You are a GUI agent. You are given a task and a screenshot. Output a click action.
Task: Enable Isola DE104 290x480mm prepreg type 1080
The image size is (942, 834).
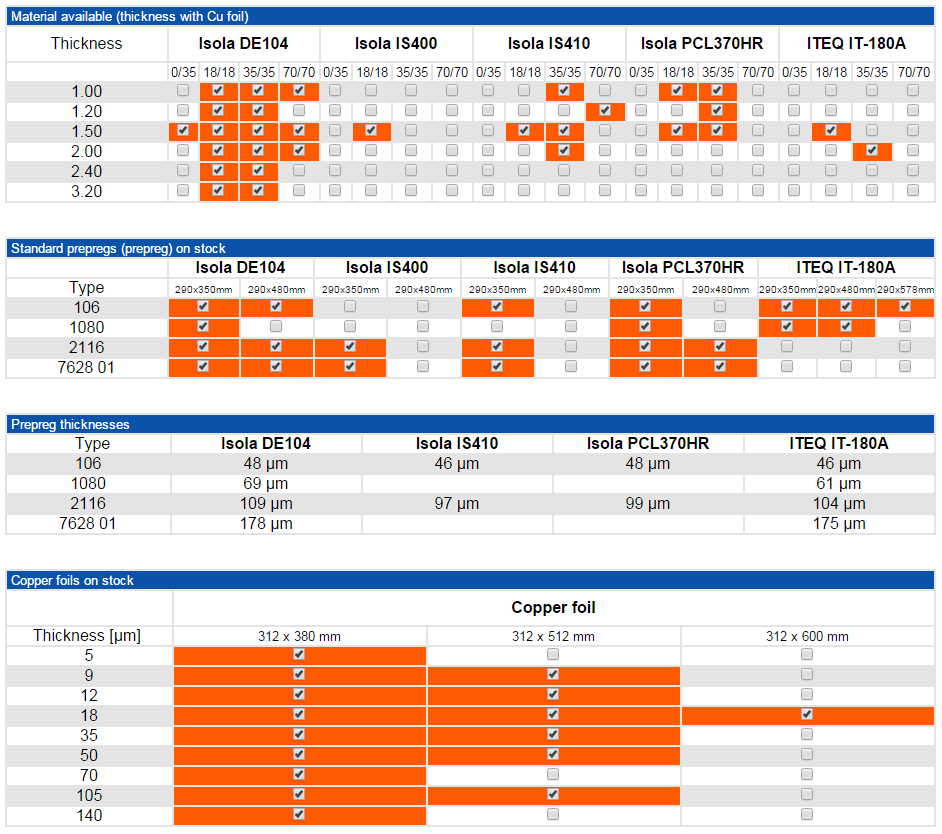276,327
